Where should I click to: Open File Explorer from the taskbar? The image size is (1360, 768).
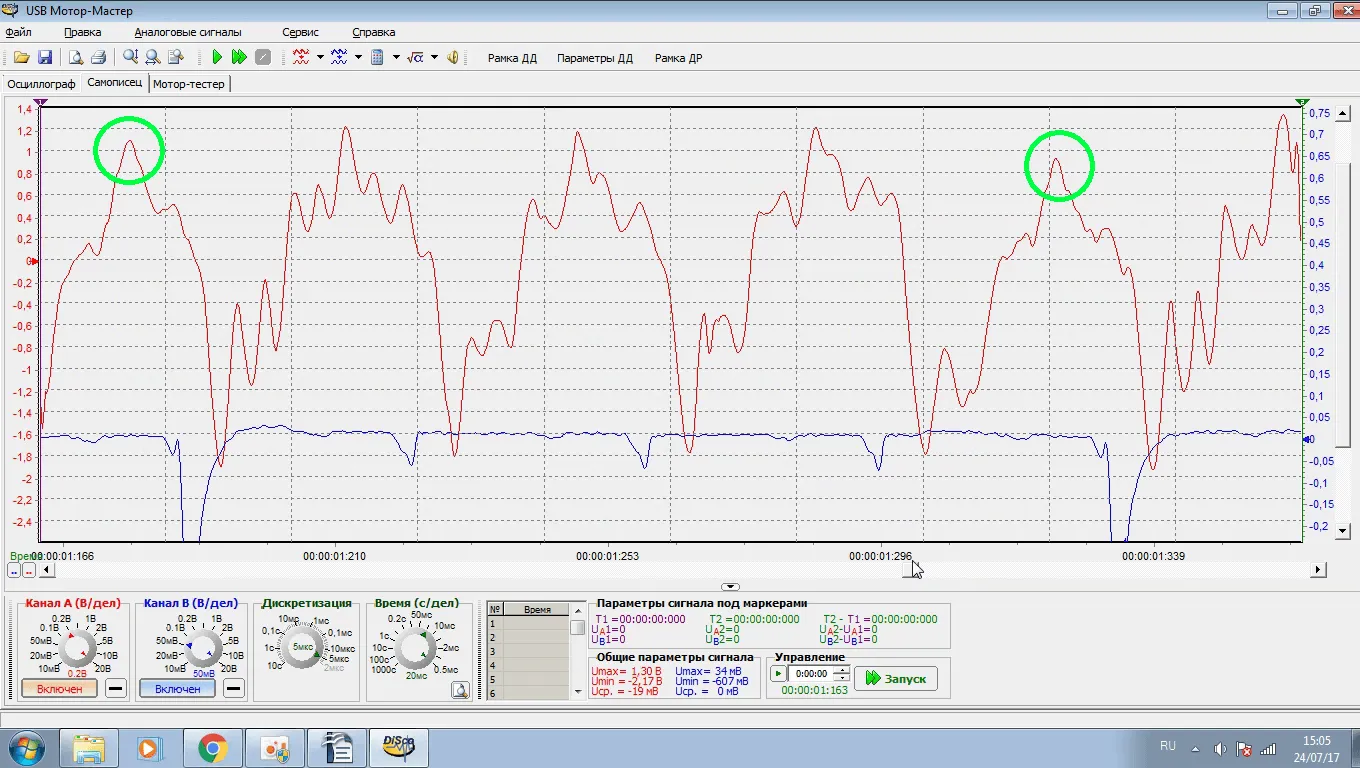89,748
